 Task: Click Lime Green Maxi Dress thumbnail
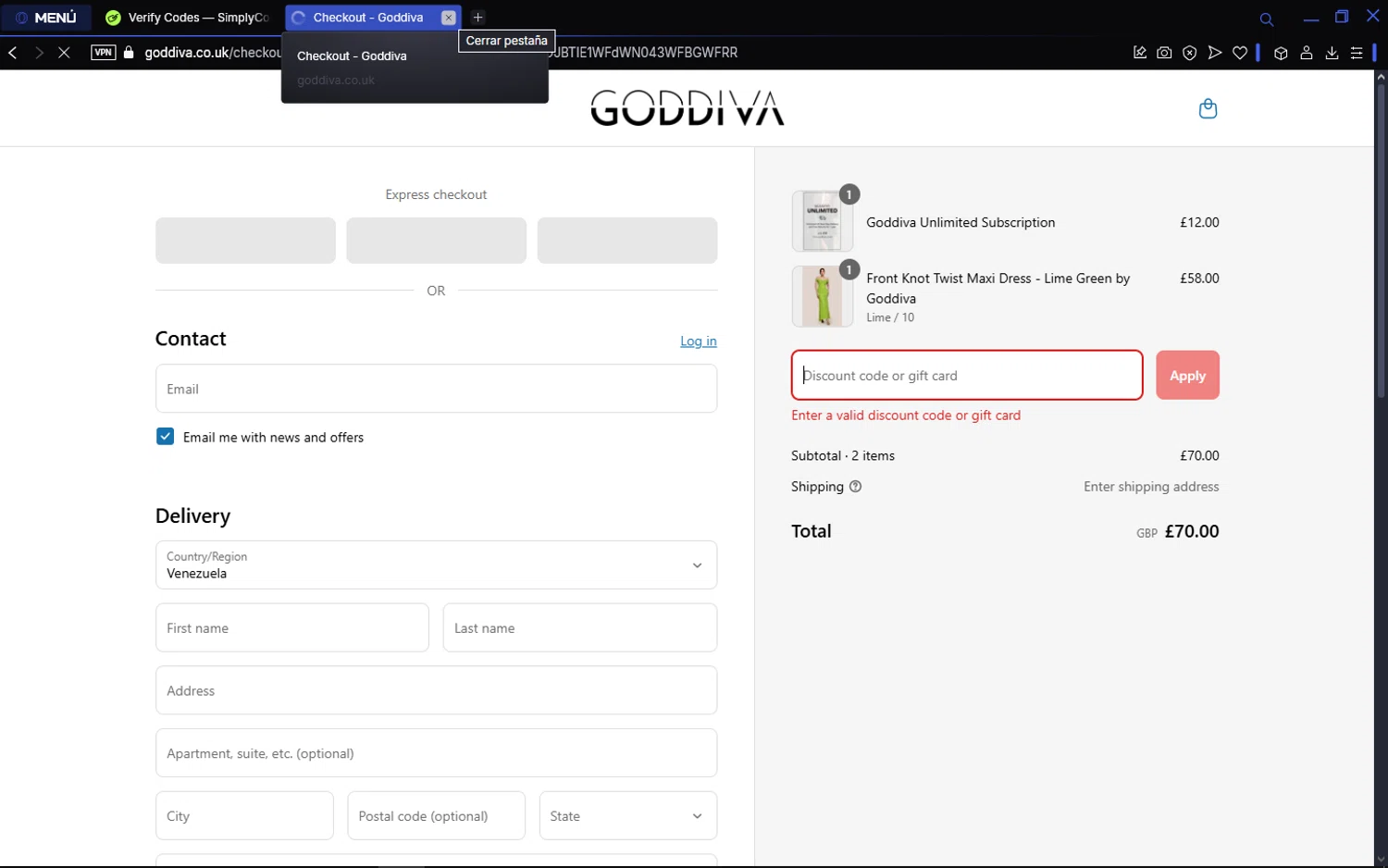click(822, 296)
